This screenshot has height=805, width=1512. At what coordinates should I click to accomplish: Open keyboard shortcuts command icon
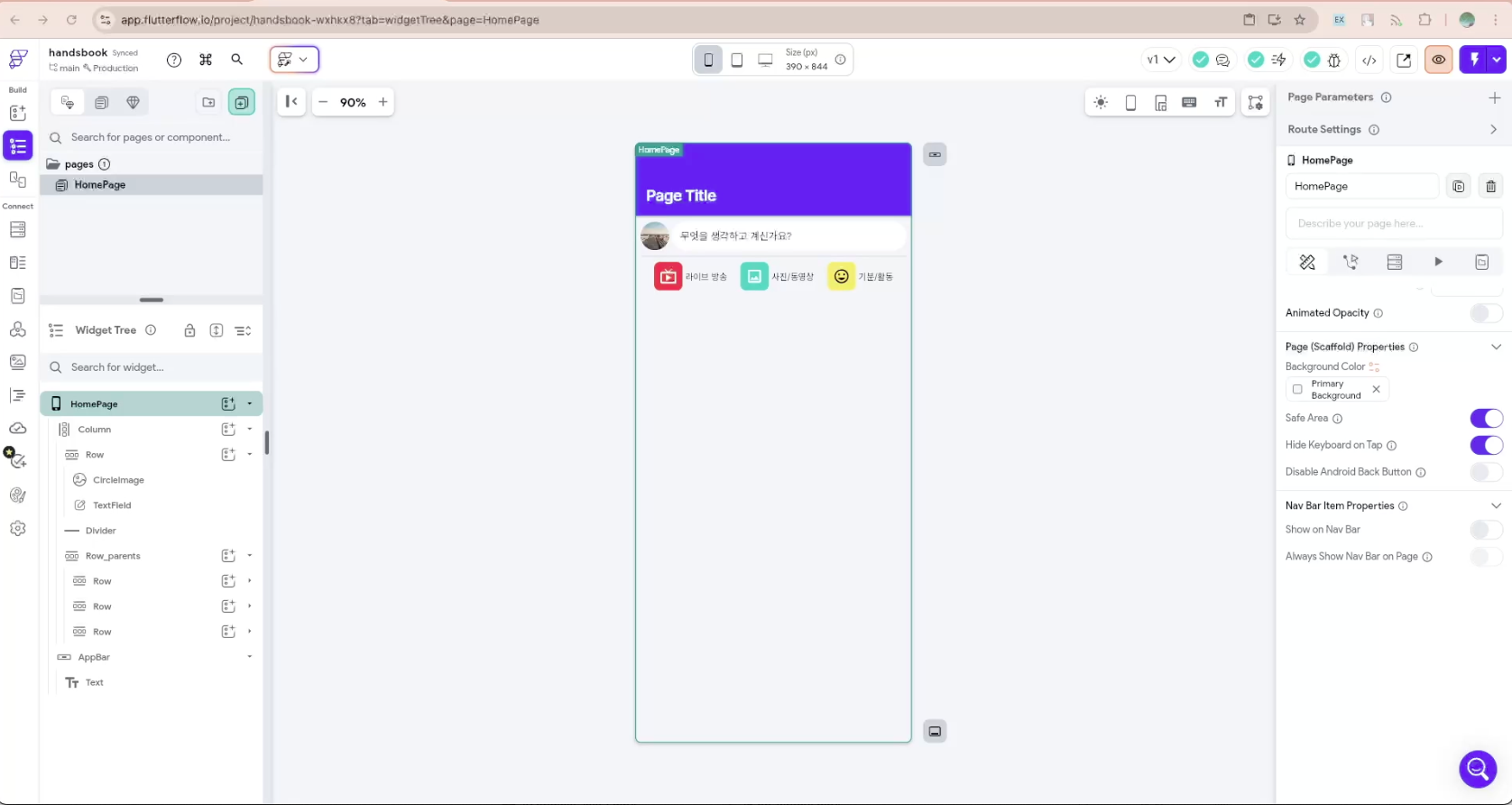pos(206,60)
